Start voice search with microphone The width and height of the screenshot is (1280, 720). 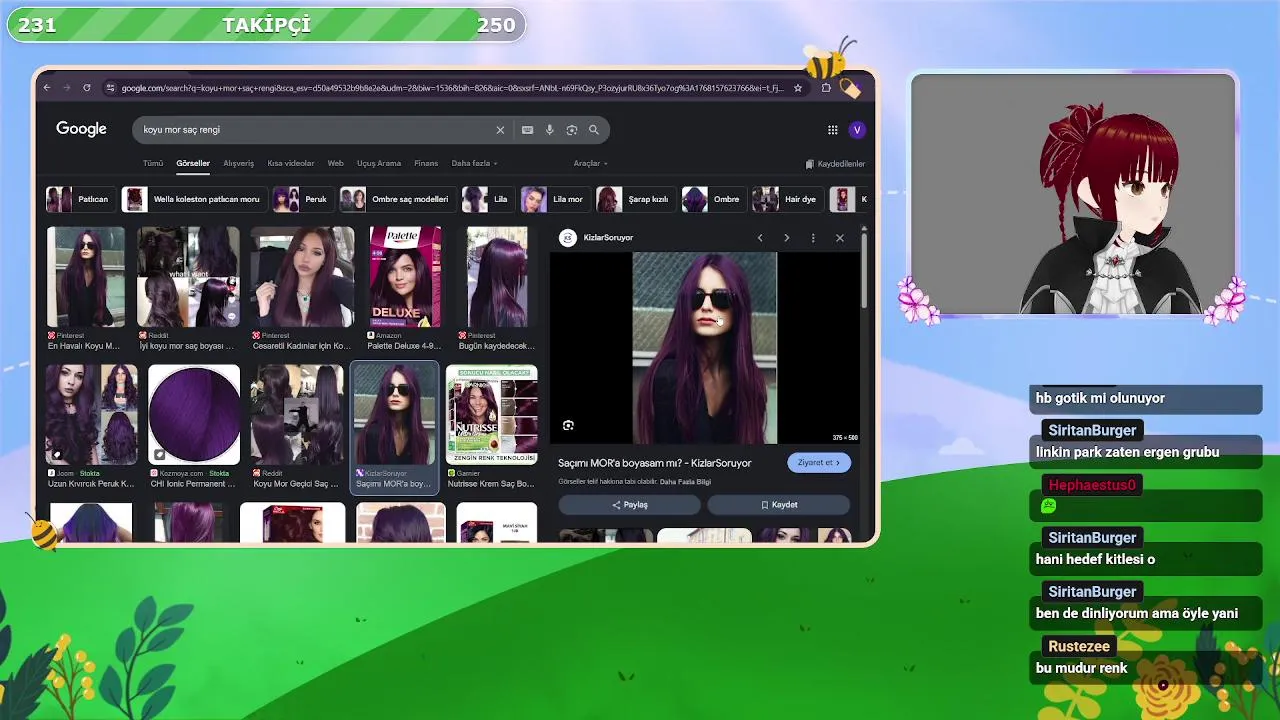pyautogui.click(x=549, y=130)
